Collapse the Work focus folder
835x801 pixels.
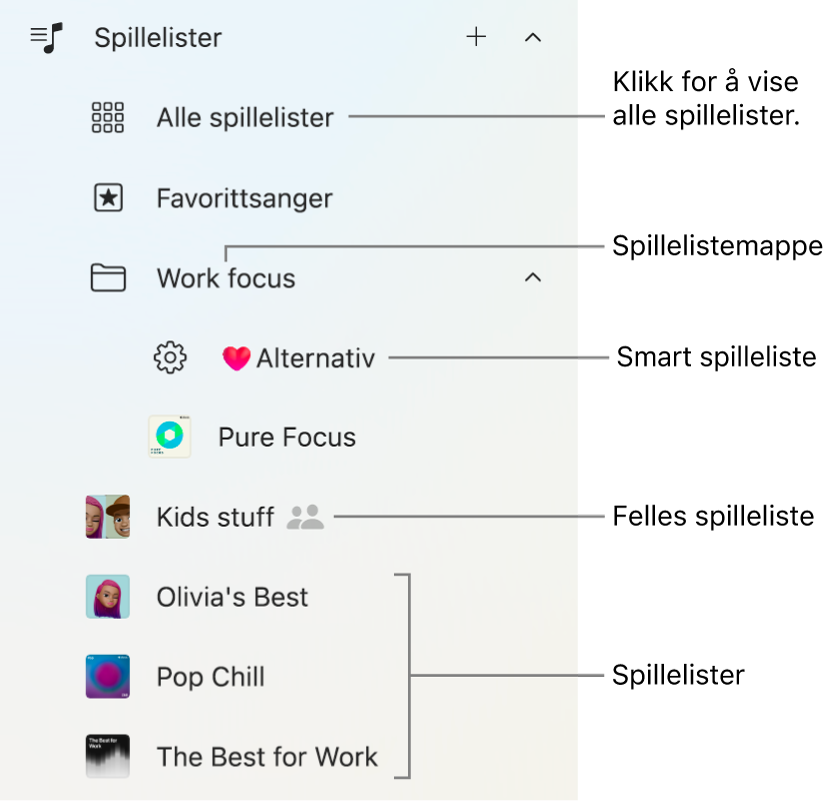coord(533,278)
